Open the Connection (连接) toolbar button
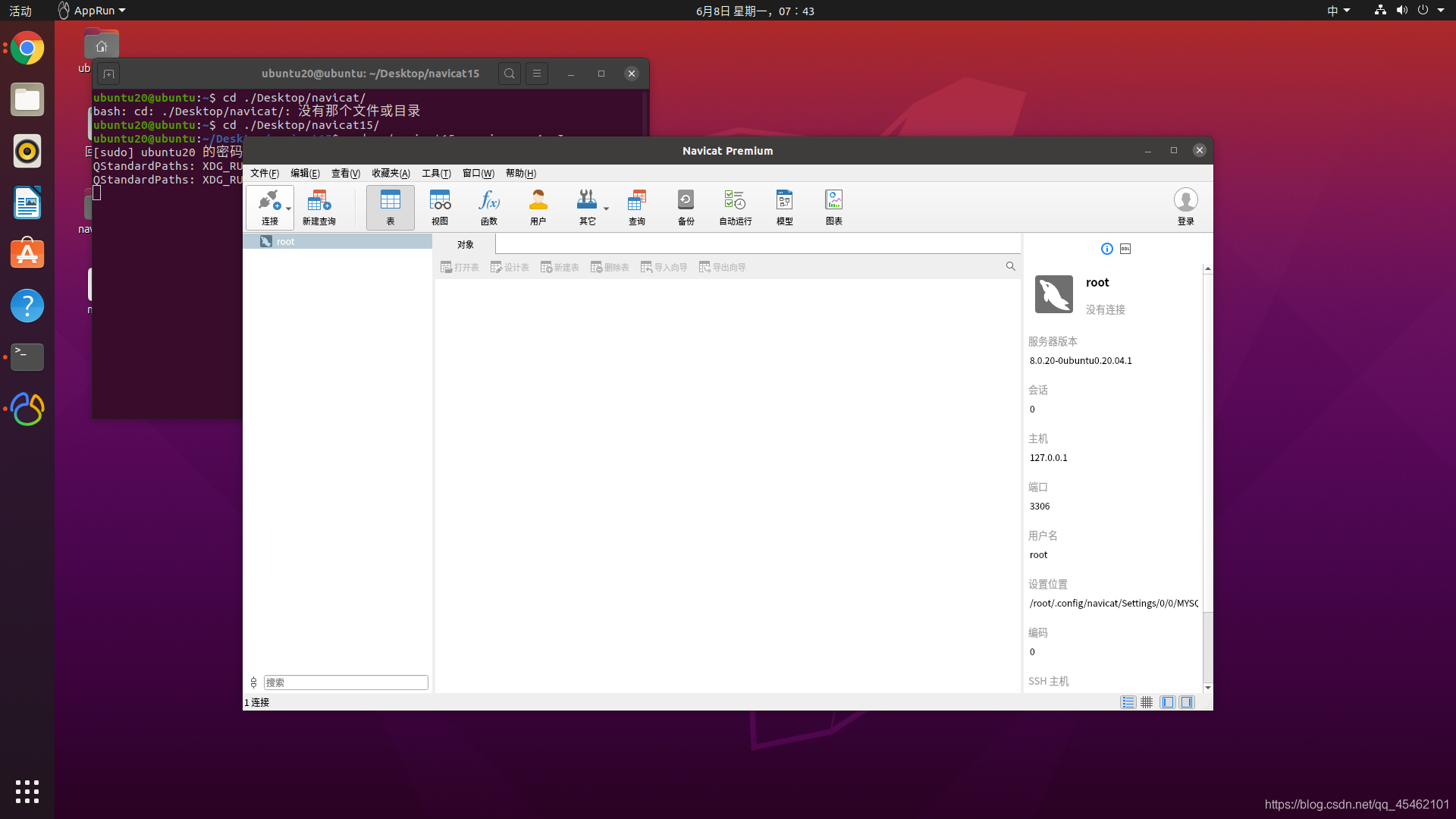Screen dimensions: 1456x819 point(269,207)
